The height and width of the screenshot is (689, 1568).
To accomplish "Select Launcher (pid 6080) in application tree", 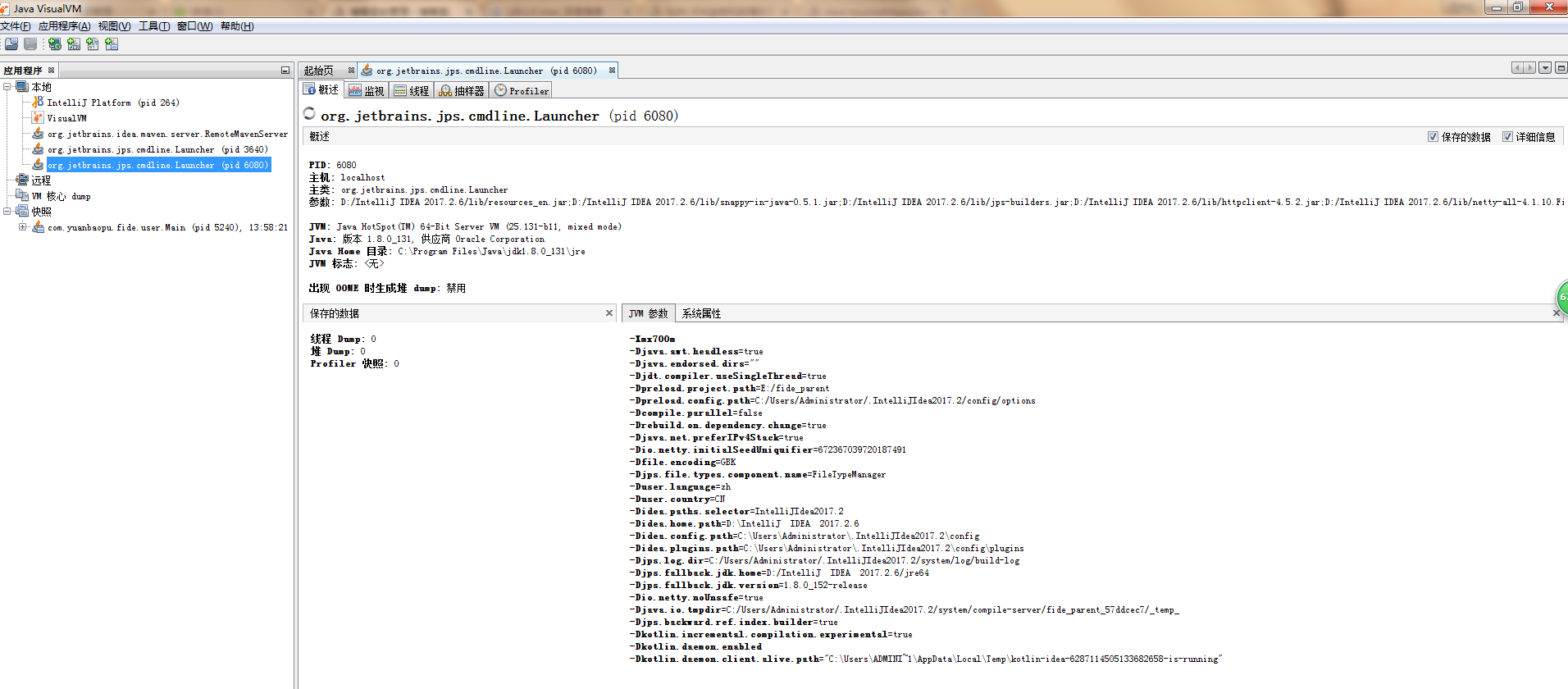I will click(x=157, y=165).
